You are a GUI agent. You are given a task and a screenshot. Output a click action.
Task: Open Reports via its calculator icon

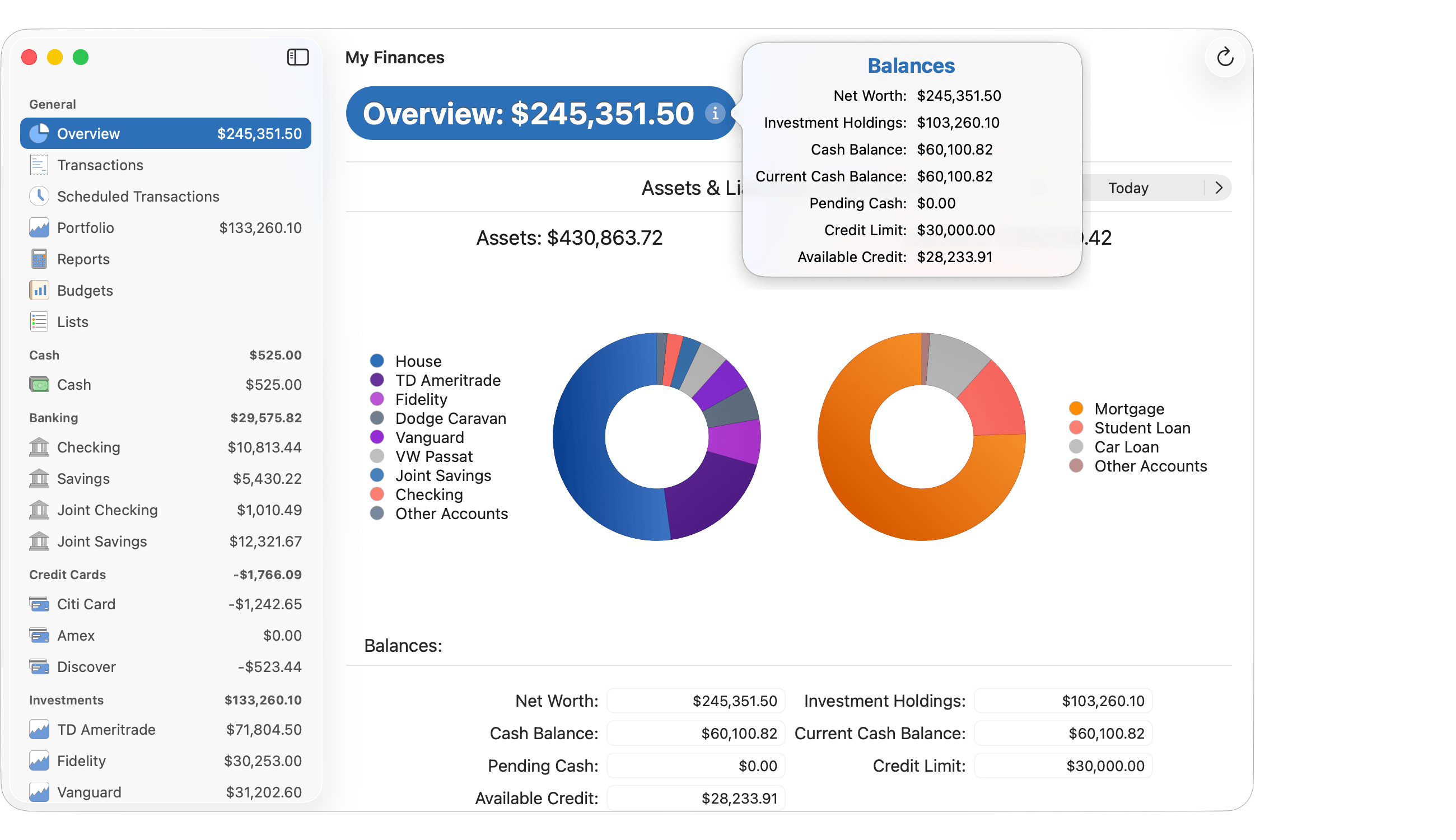pos(39,259)
